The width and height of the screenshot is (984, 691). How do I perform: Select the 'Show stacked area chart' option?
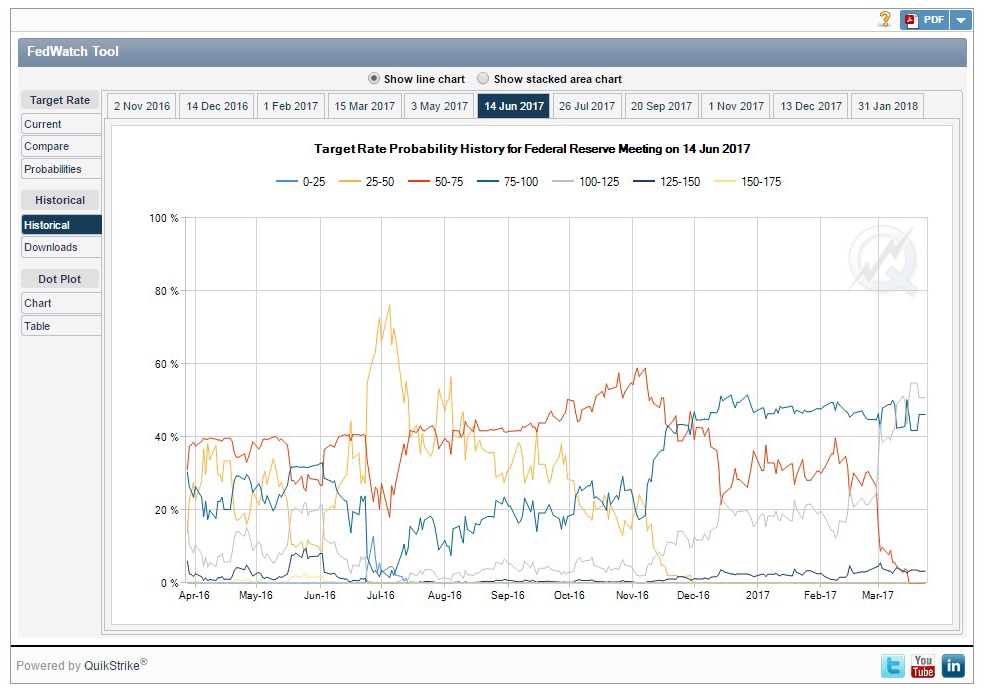(484, 78)
